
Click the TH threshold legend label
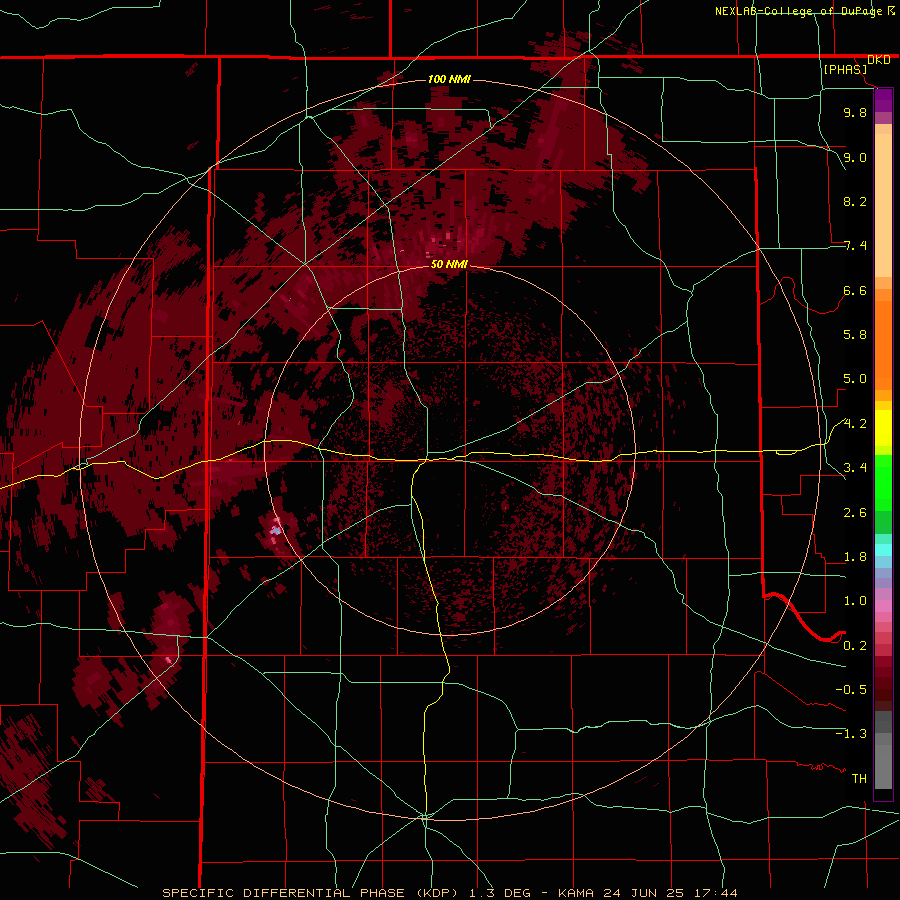point(859,779)
